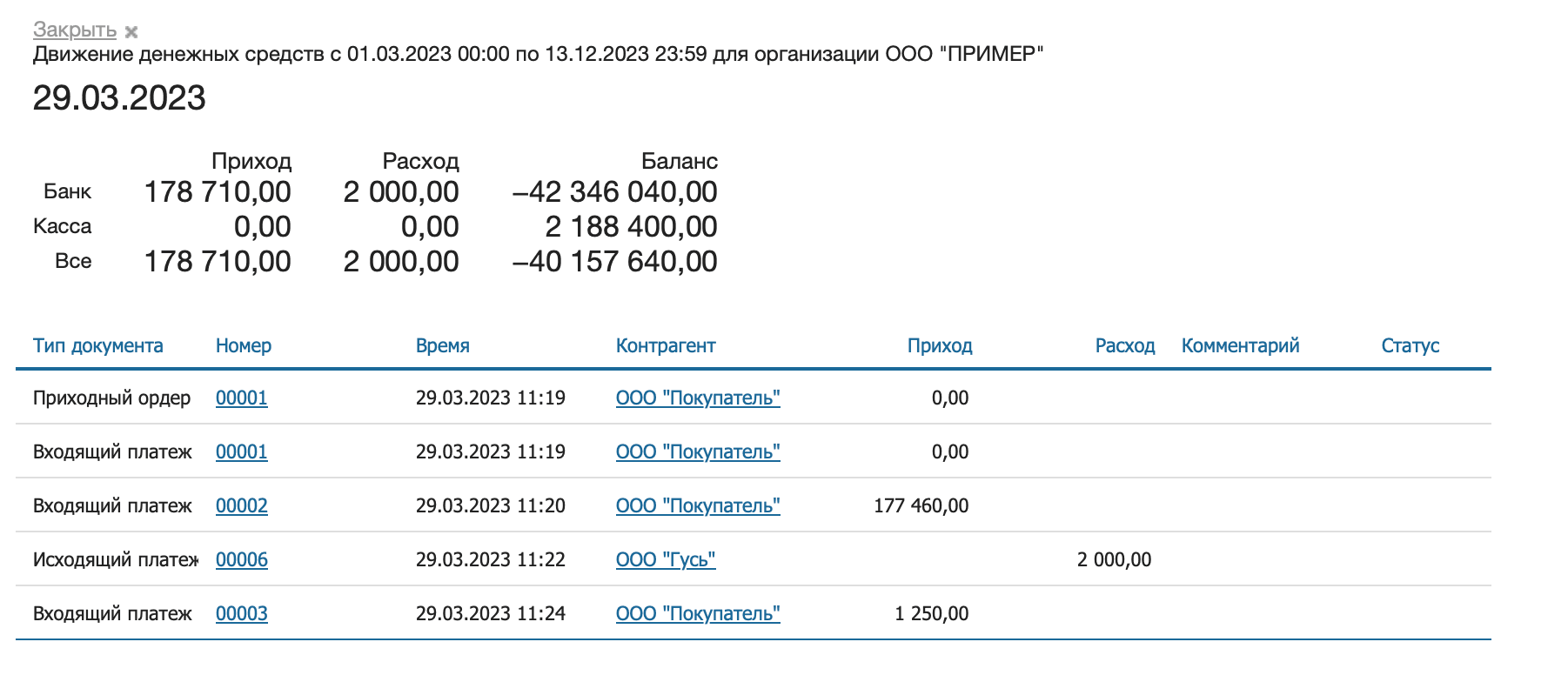Open incoming payment 00002

(x=241, y=505)
